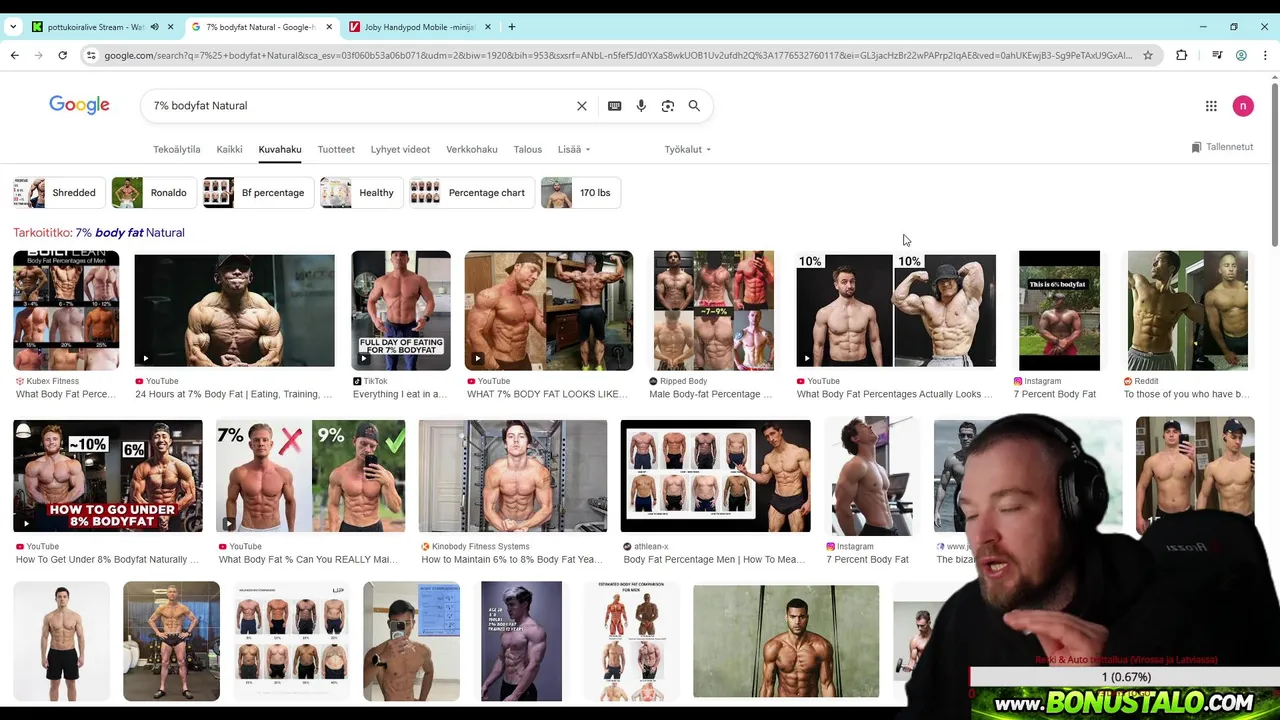The width and height of the screenshot is (1280, 720).
Task: Click the Google logo
Action: [x=79, y=105]
